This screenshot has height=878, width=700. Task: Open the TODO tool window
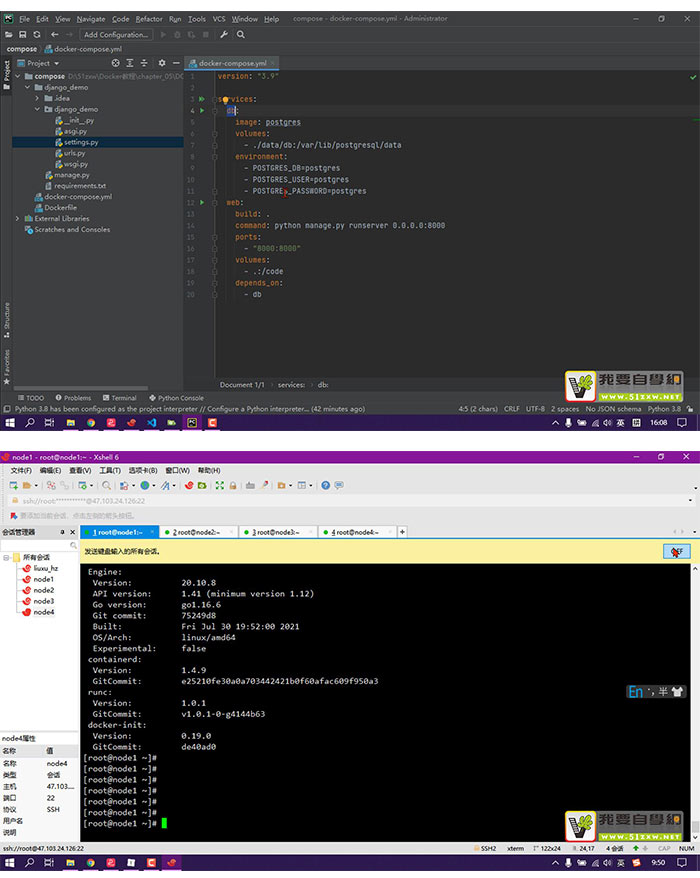31,398
